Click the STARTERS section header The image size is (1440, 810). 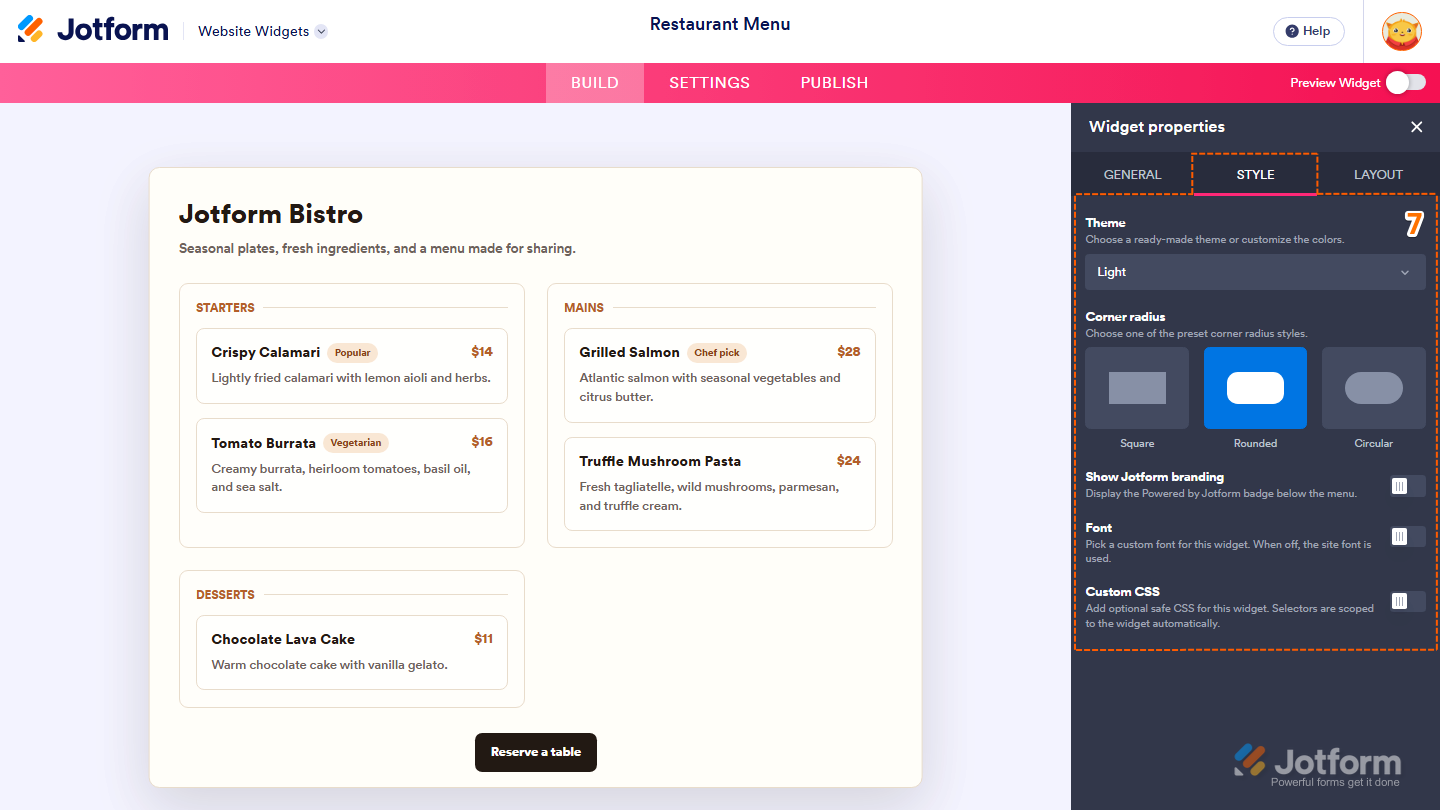pyautogui.click(x=225, y=308)
